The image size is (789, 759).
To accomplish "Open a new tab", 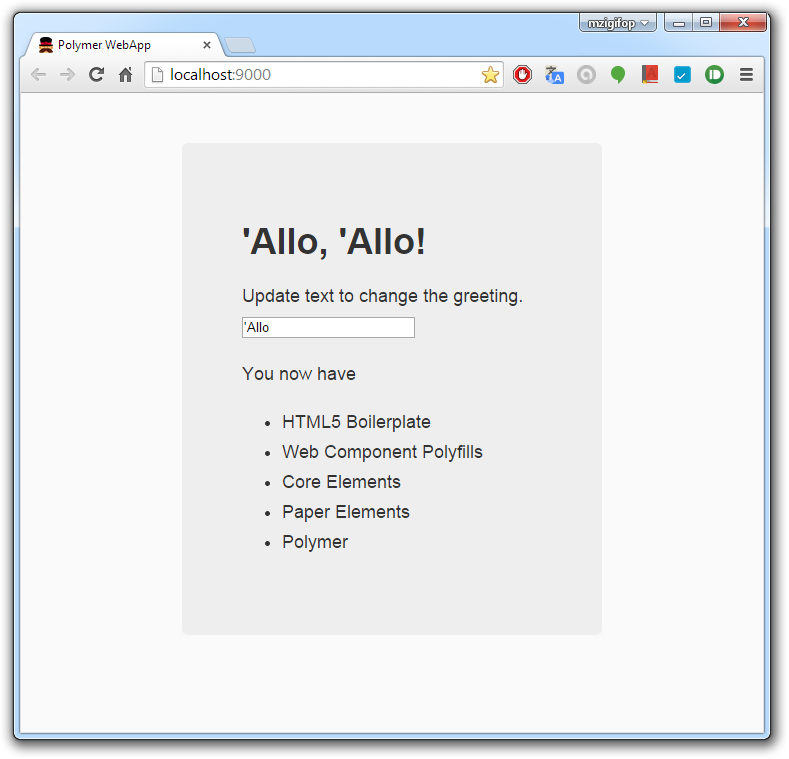I will [240, 45].
